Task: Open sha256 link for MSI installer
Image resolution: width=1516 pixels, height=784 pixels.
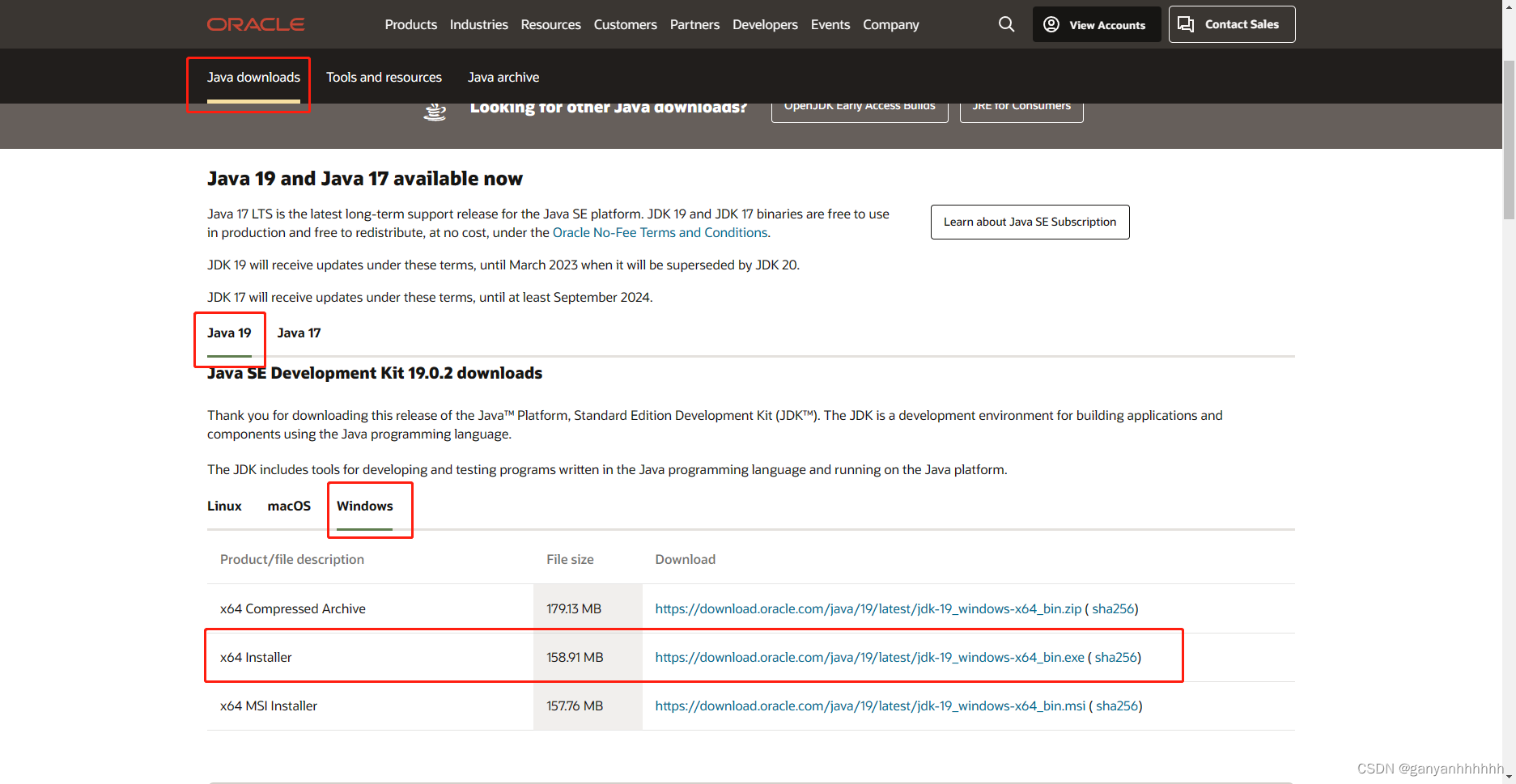Action: [x=1117, y=706]
